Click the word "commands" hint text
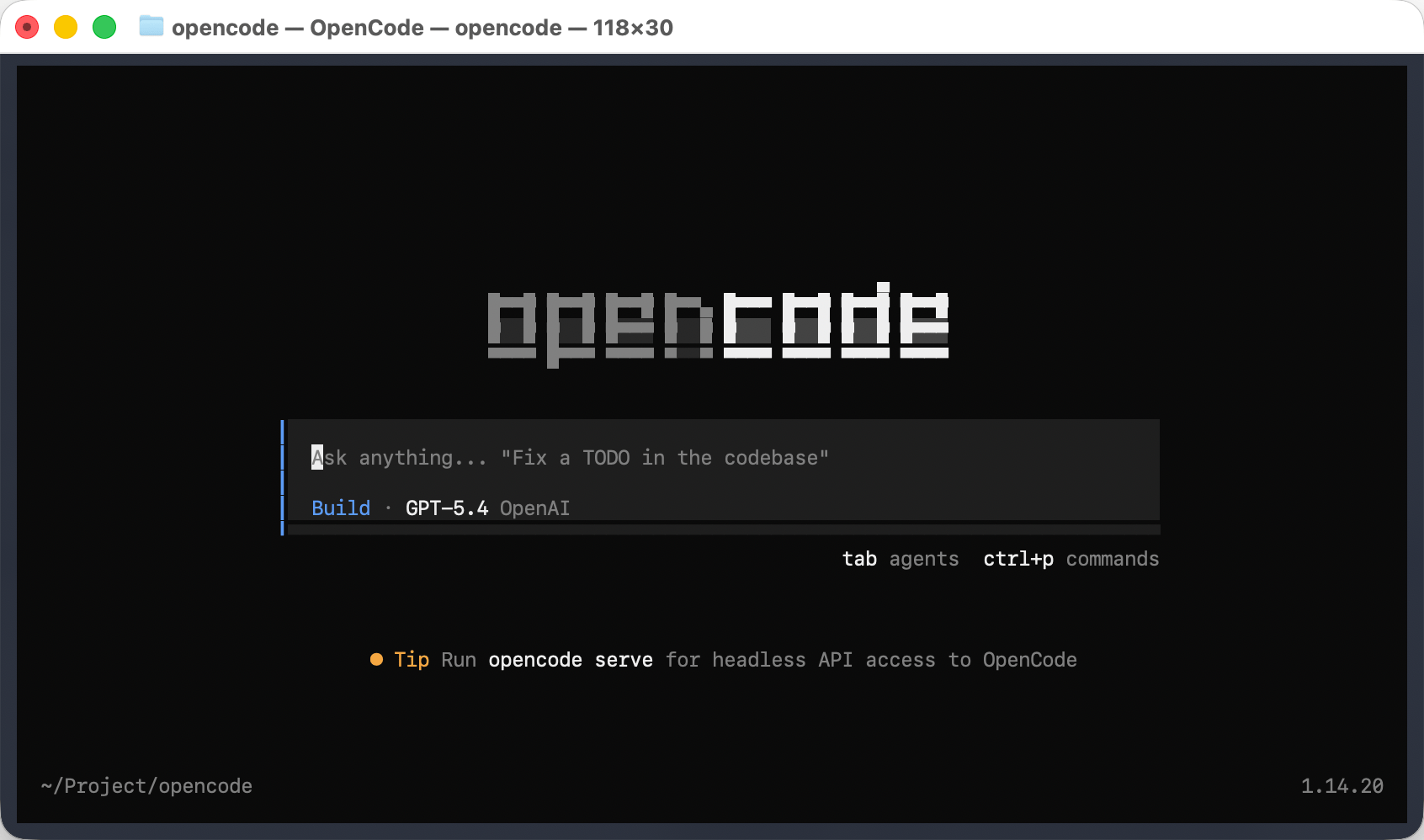This screenshot has width=1424, height=840. click(x=1113, y=559)
